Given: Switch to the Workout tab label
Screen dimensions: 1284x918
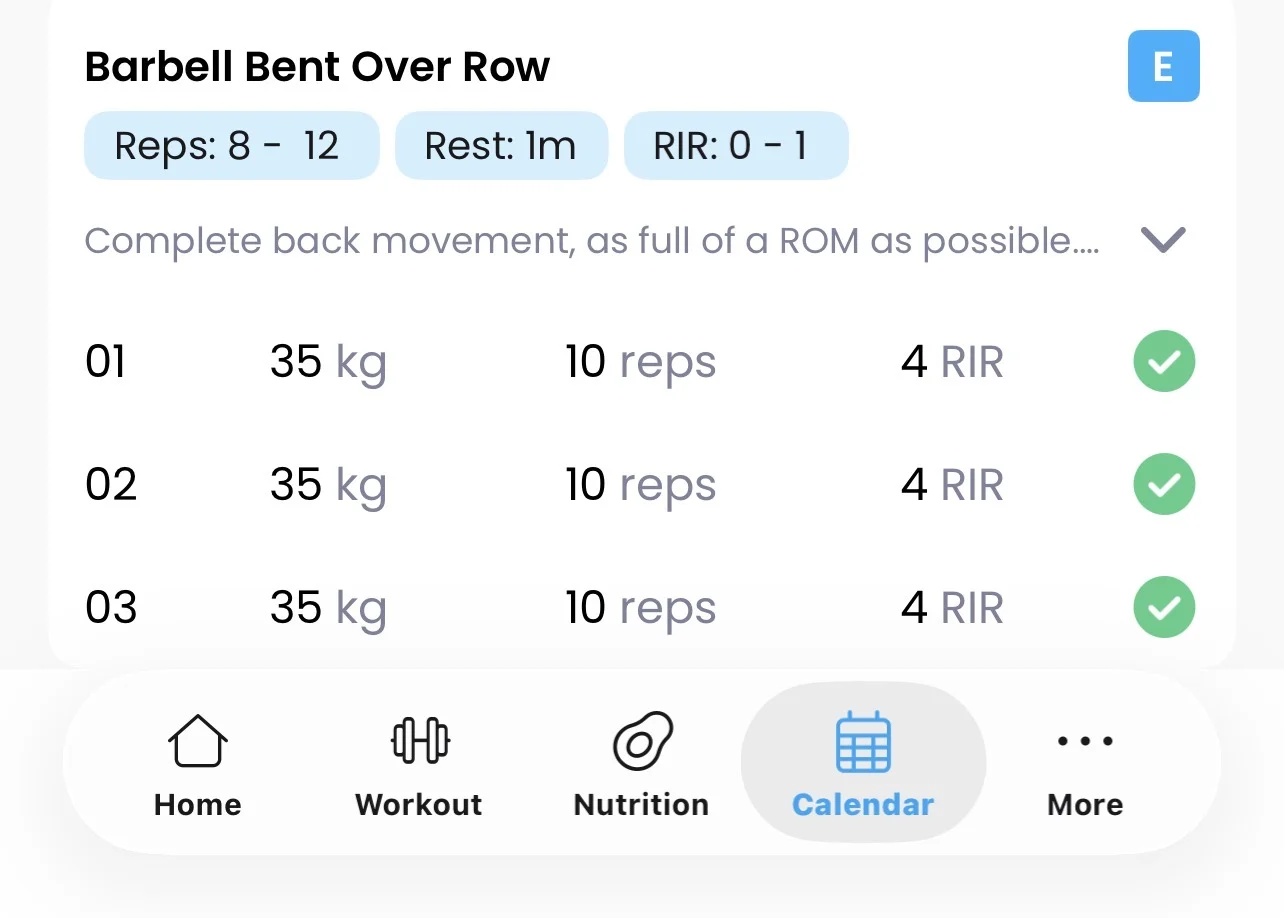Looking at the screenshot, I should (419, 805).
